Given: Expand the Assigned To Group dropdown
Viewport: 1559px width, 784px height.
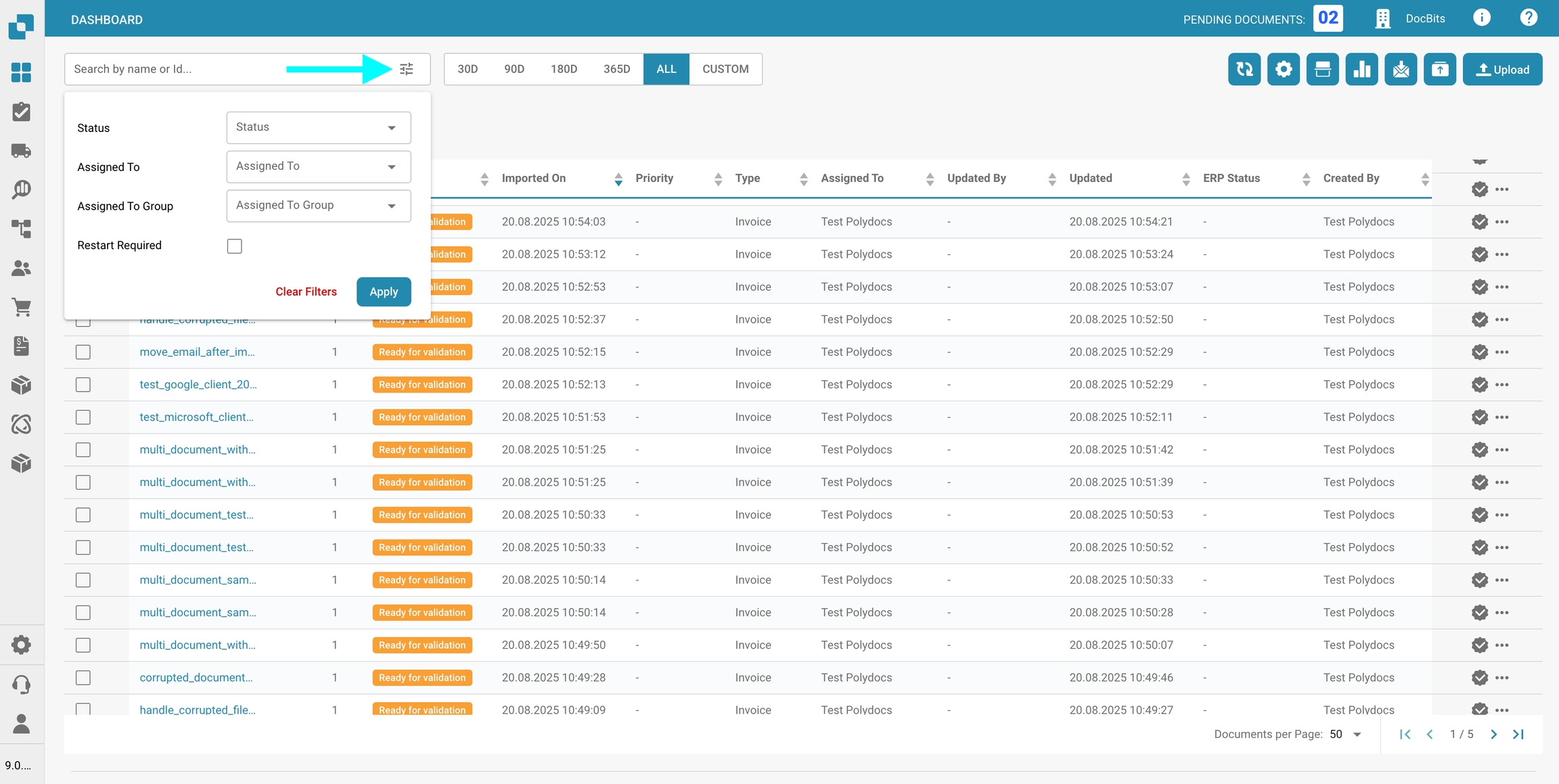Looking at the screenshot, I should [x=318, y=206].
